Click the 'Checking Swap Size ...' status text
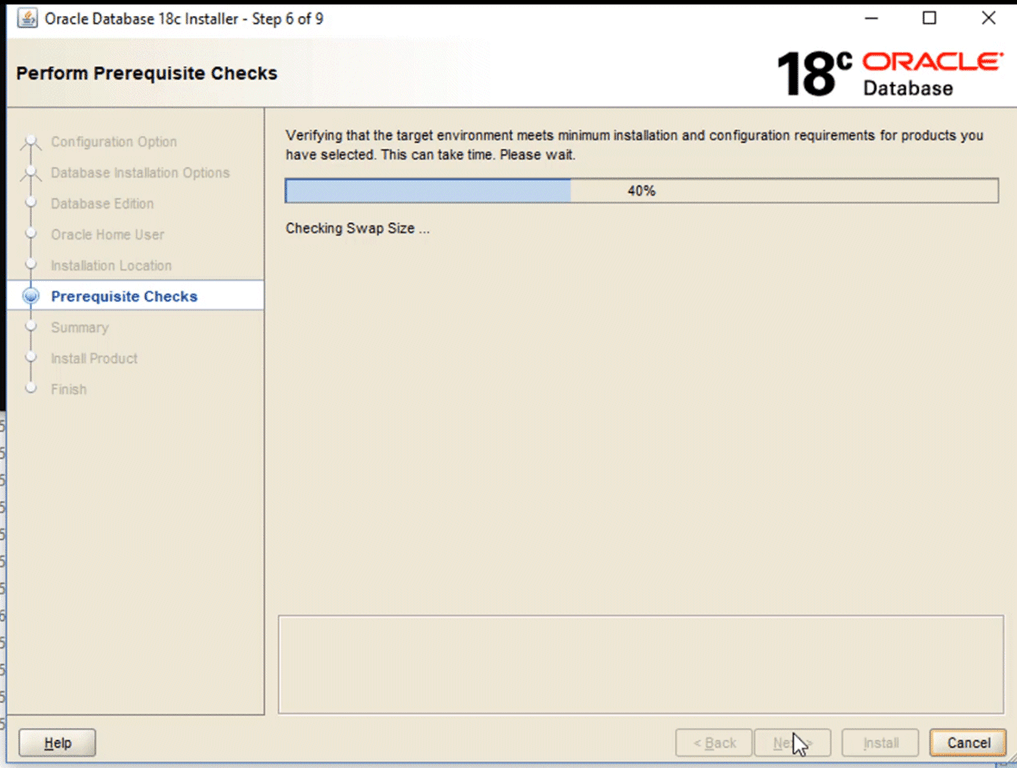Screen dimensions: 1017x768 pos(357,228)
